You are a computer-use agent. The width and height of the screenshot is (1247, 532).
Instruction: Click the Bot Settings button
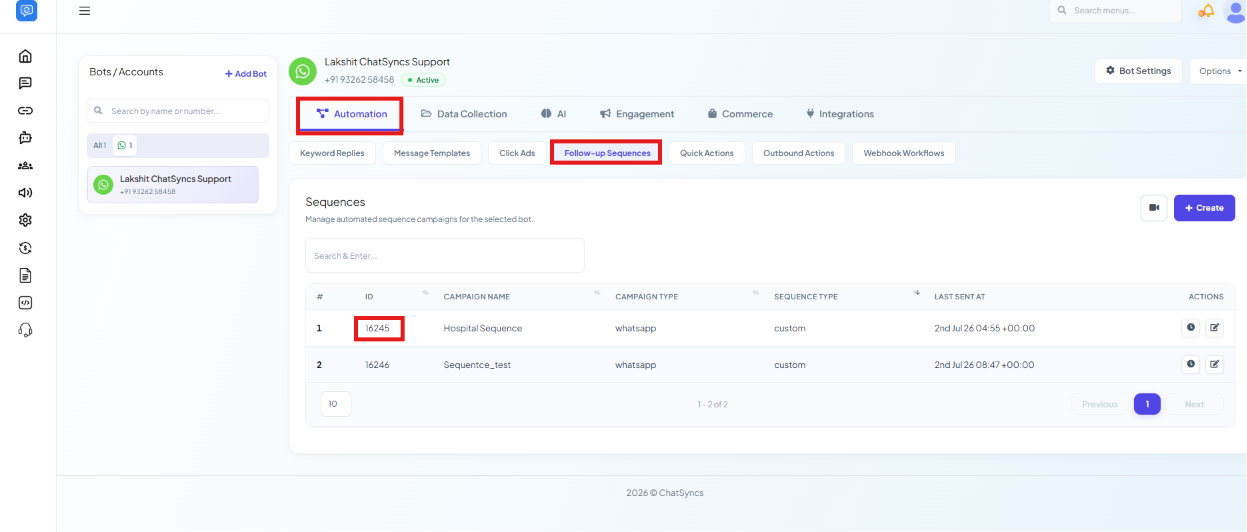pyautogui.click(x=1139, y=71)
